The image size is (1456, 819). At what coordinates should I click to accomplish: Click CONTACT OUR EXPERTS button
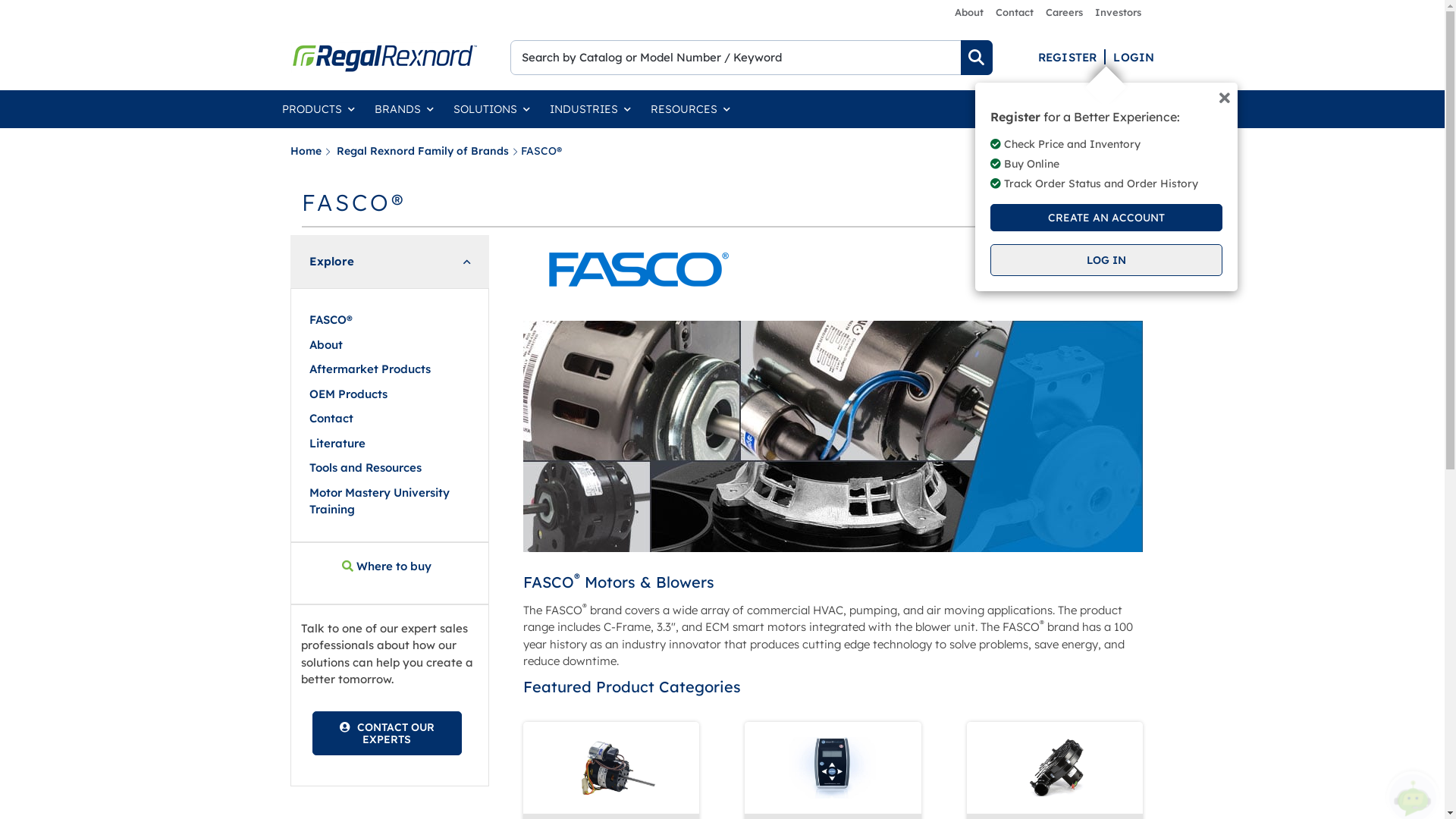387,733
